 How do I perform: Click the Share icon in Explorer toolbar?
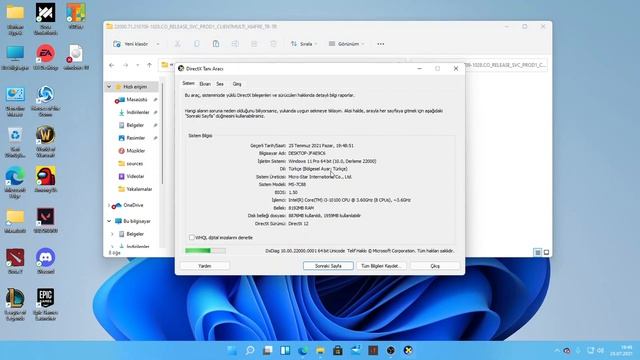pyautogui.click(x=254, y=44)
